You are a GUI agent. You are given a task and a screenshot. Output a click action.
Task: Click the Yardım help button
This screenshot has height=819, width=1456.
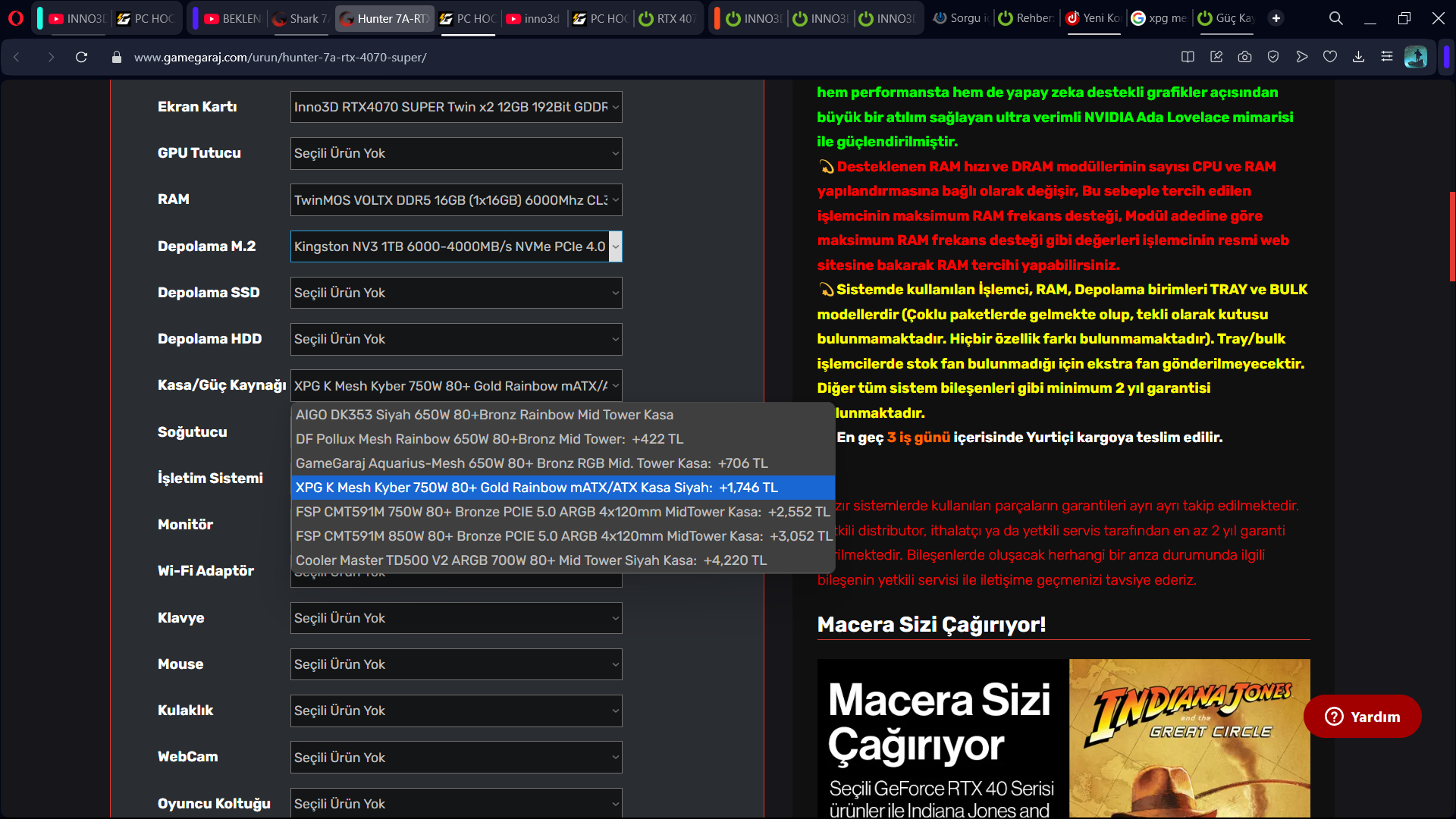coord(1362,717)
